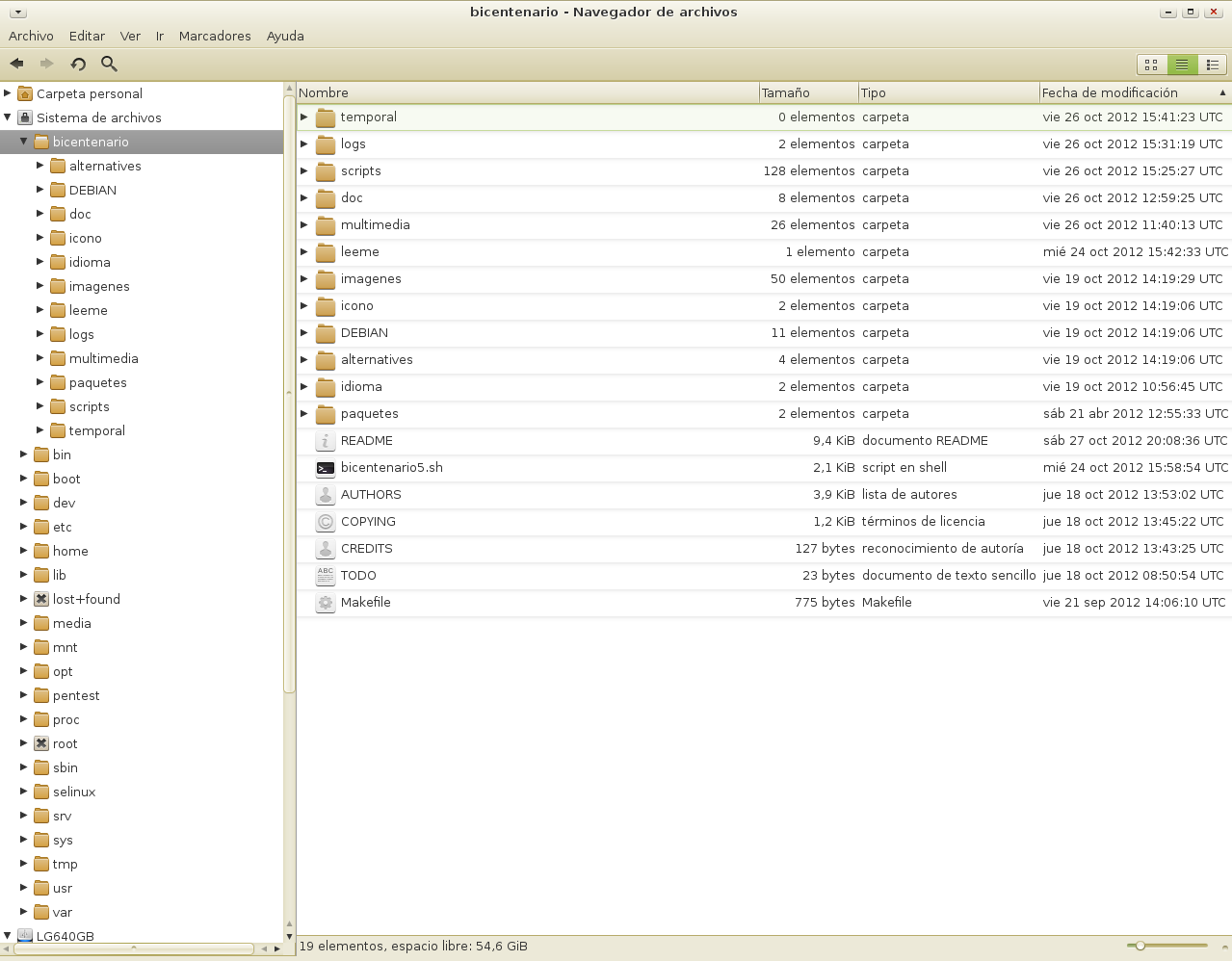Switch to list view mode
Image resolution: width=1232 pixels, height=961 pixels.
pyautogui.click(x=1182, y=65)
